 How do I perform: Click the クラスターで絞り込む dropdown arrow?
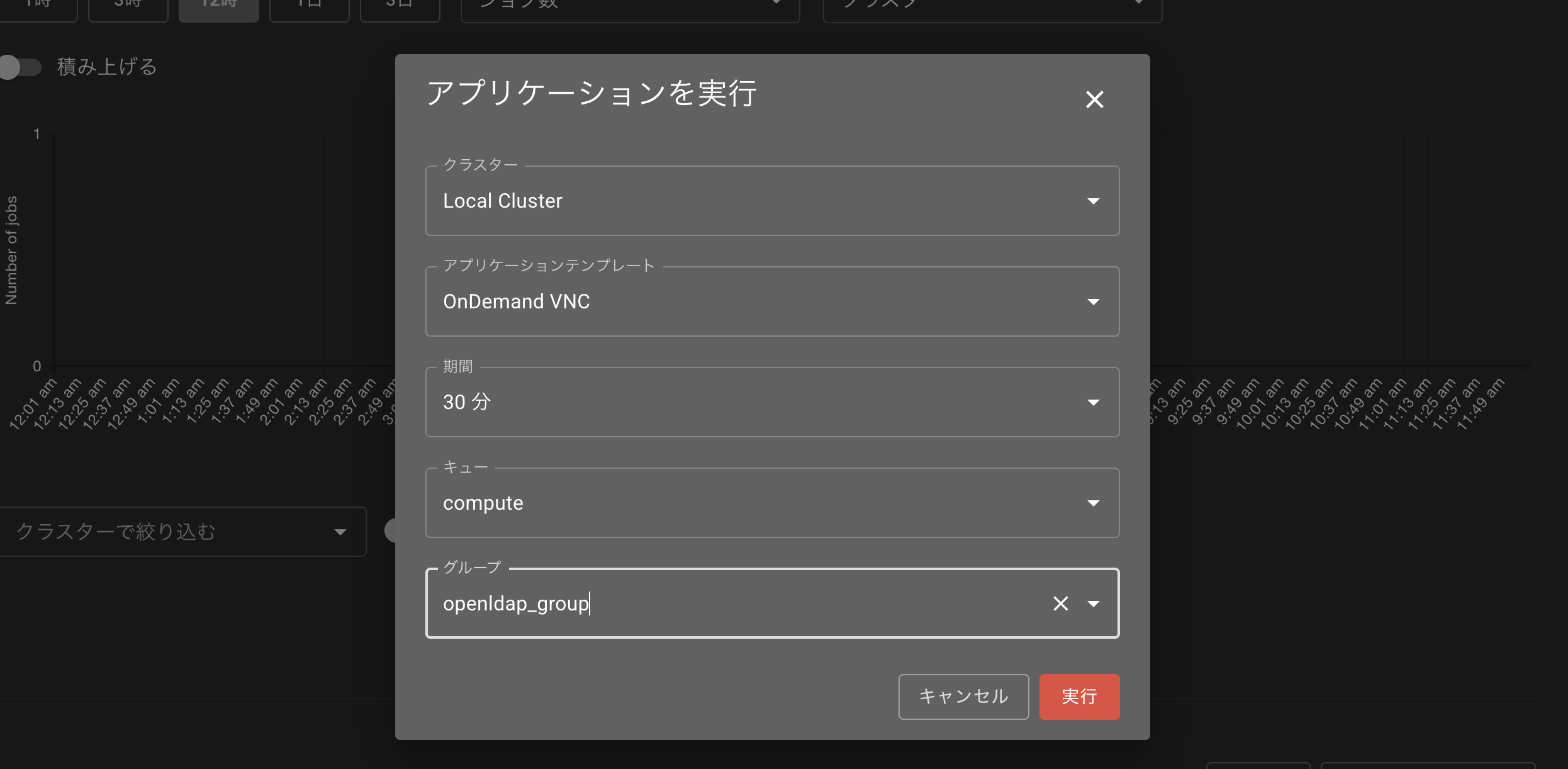[340, 532]
